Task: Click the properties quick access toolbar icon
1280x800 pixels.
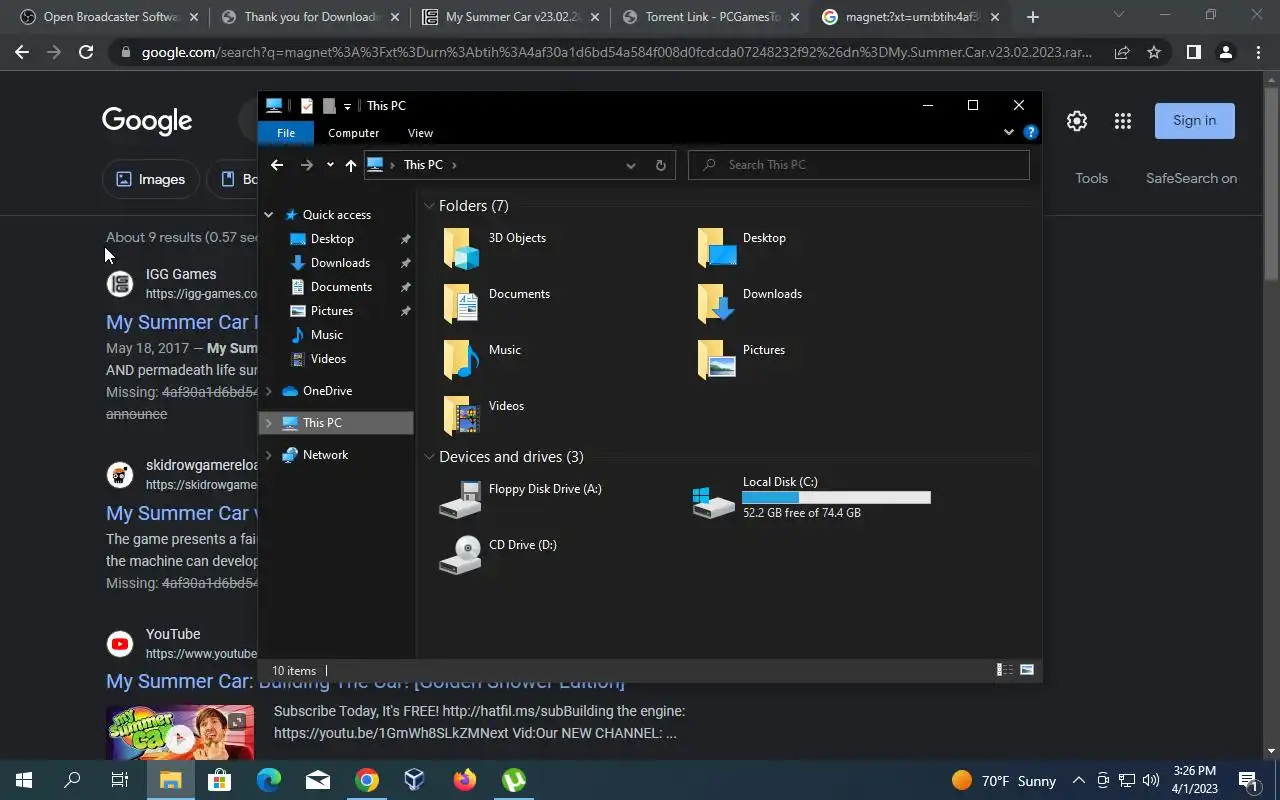Action: [x=307, y=106]
